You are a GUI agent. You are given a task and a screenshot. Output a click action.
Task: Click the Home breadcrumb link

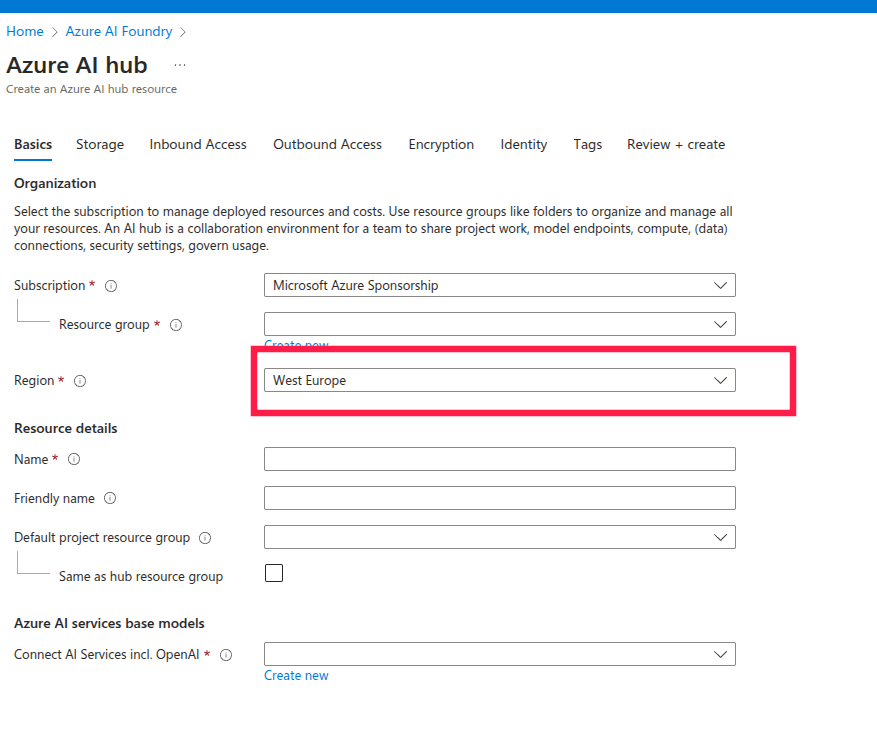click(25, 31)
